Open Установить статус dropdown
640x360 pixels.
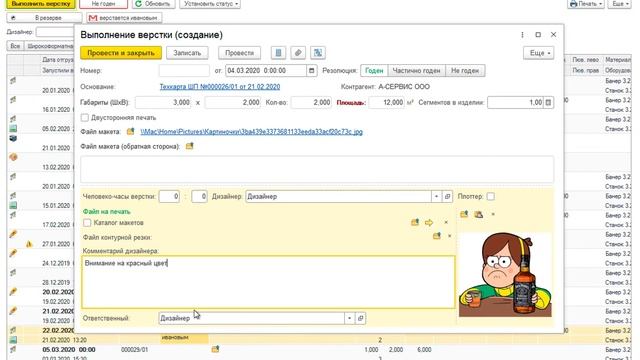pos(210,4)
